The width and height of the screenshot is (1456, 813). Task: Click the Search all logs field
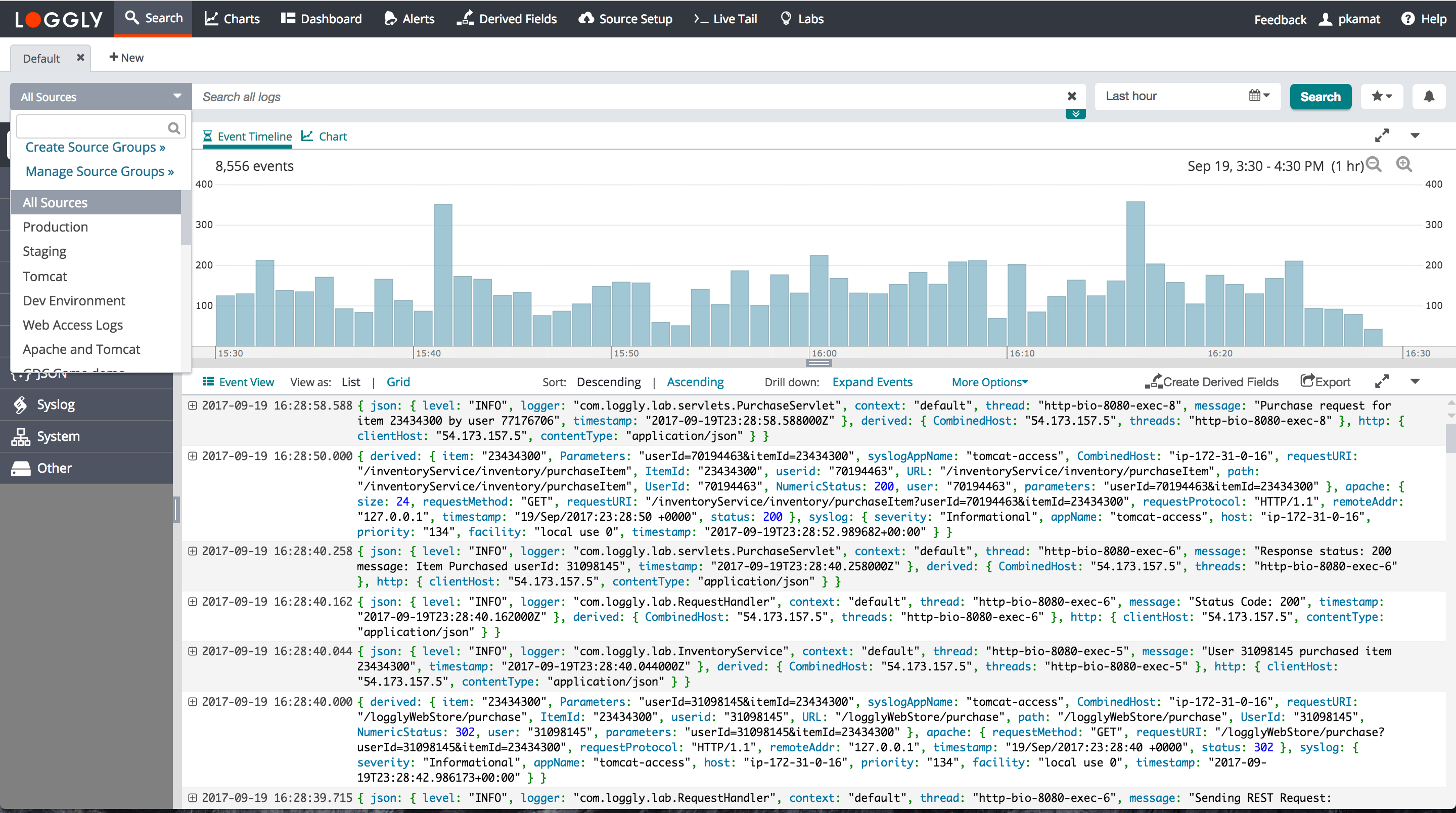(x=622, y=97)
